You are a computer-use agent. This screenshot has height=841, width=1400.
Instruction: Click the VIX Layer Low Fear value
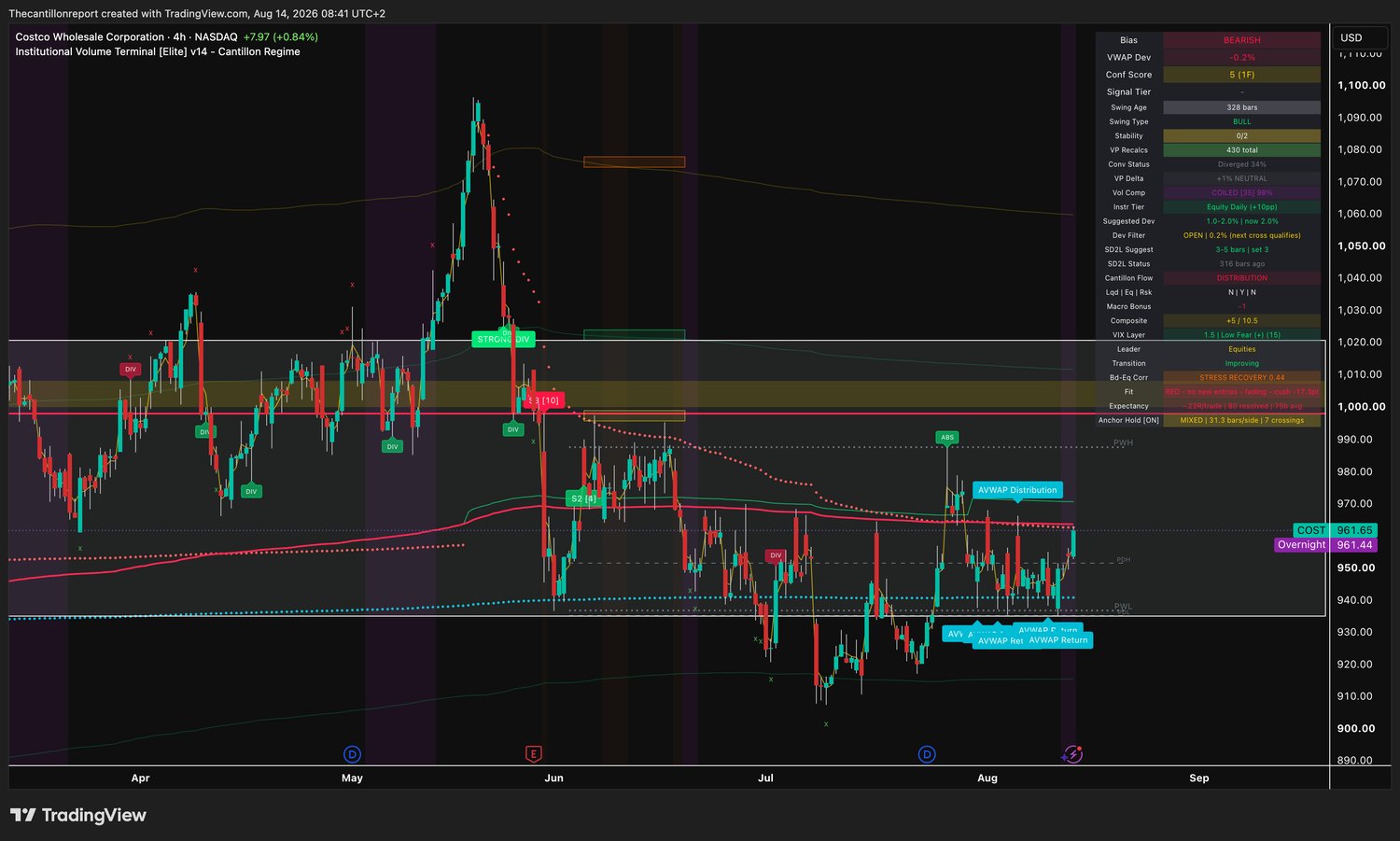tap(1241, 335)
